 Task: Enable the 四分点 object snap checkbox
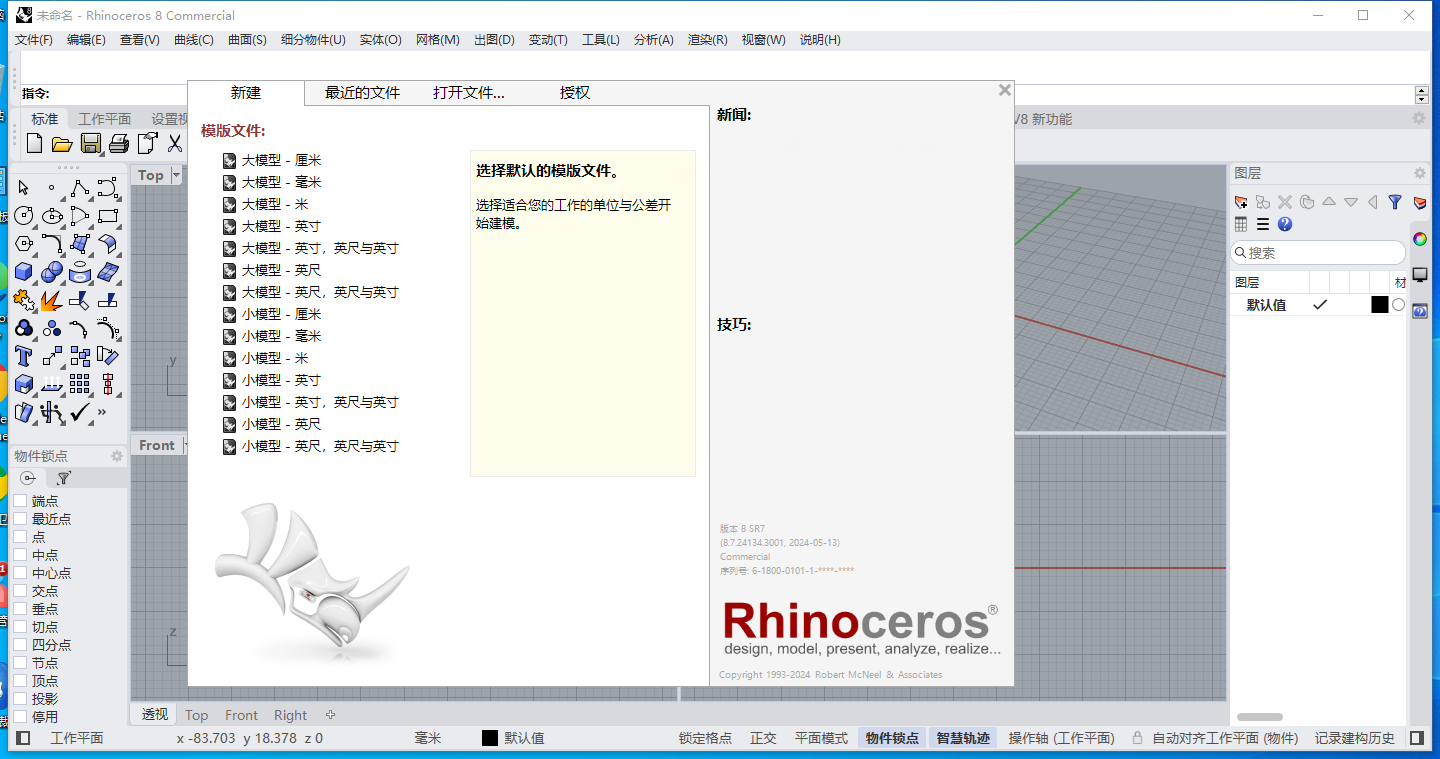(20, 645)
